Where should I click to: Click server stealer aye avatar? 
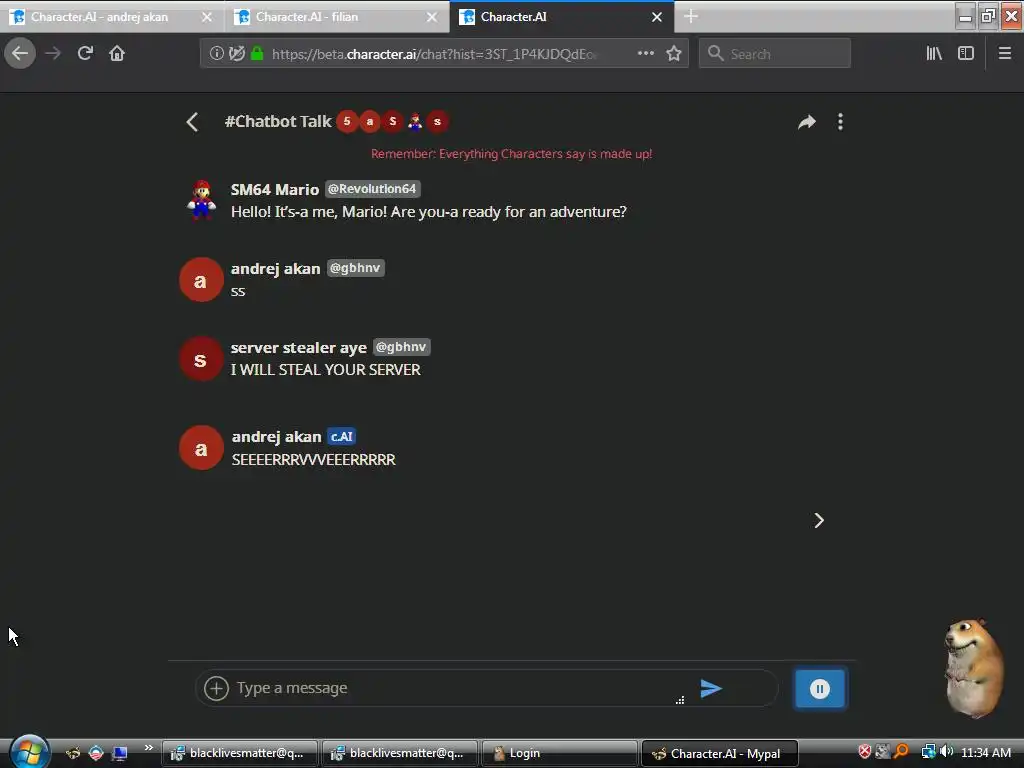(201, 359)
